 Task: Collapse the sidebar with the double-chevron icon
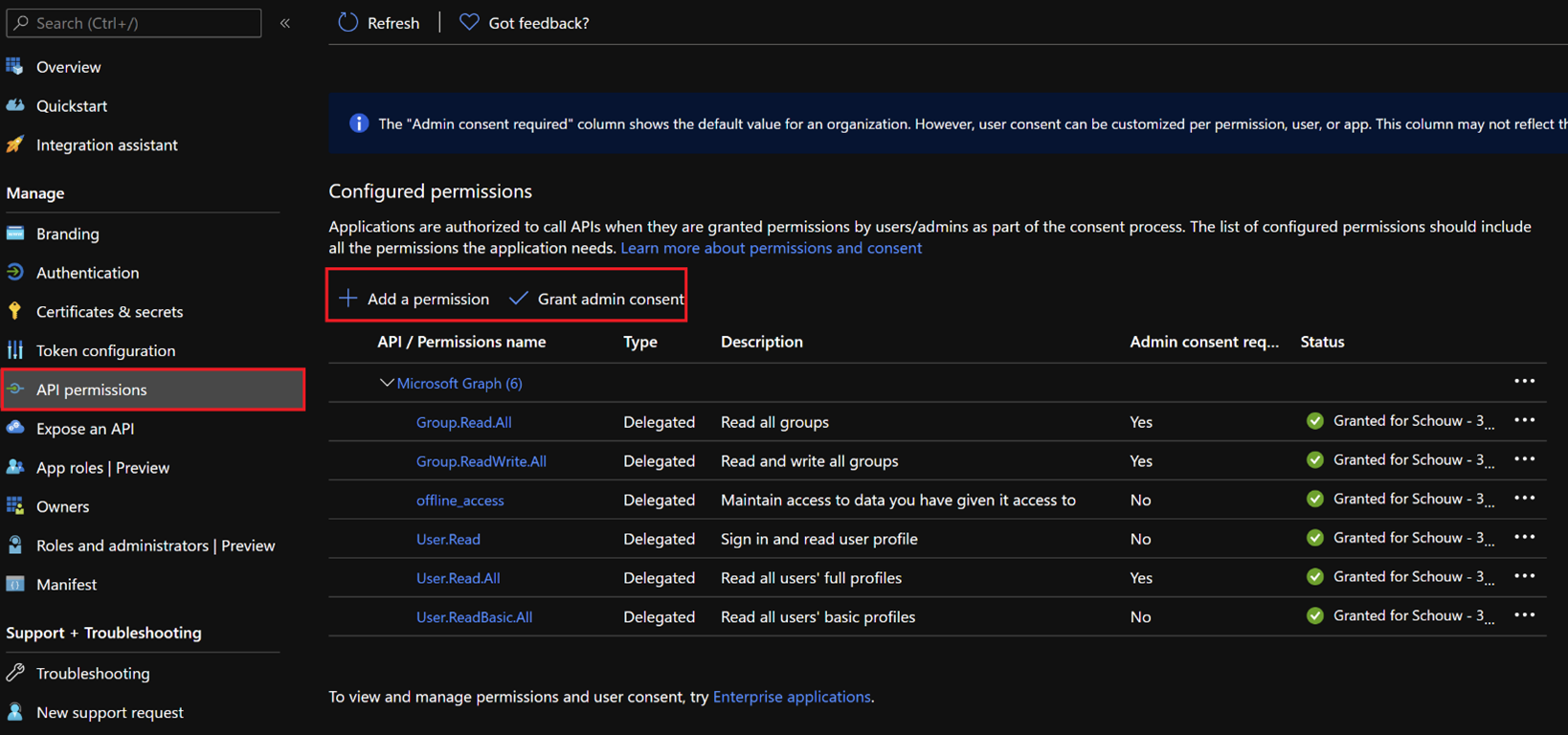tap(285, 23)
